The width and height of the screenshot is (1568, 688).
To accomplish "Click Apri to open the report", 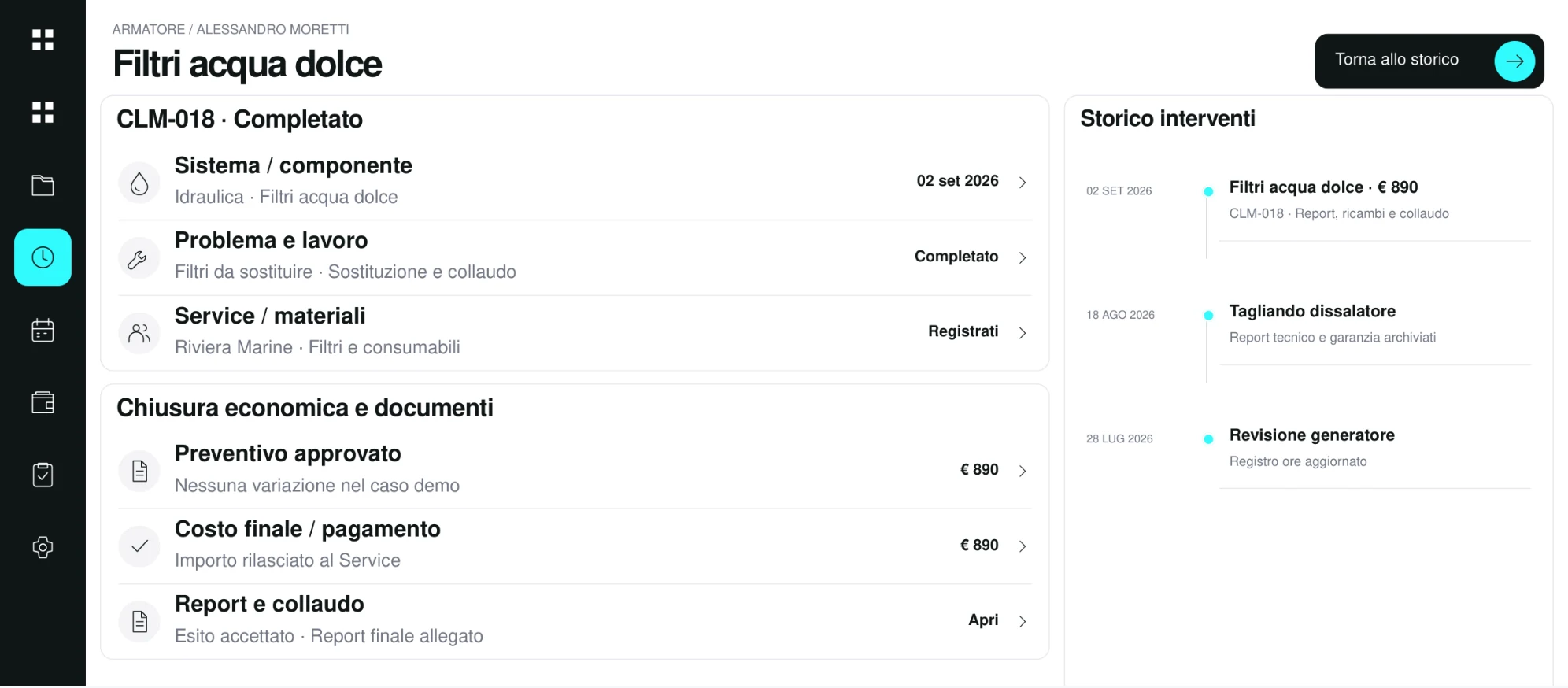I will 983,620.
